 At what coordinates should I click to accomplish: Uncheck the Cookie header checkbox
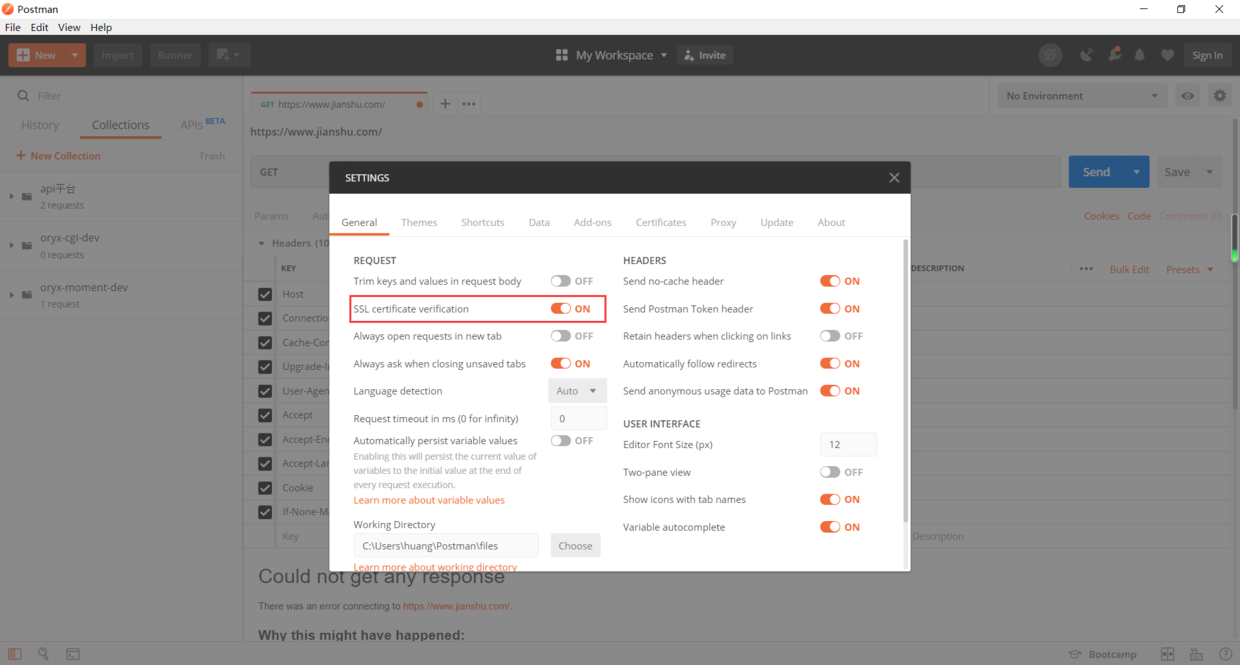pyautogui.click(x=265, y=488)
